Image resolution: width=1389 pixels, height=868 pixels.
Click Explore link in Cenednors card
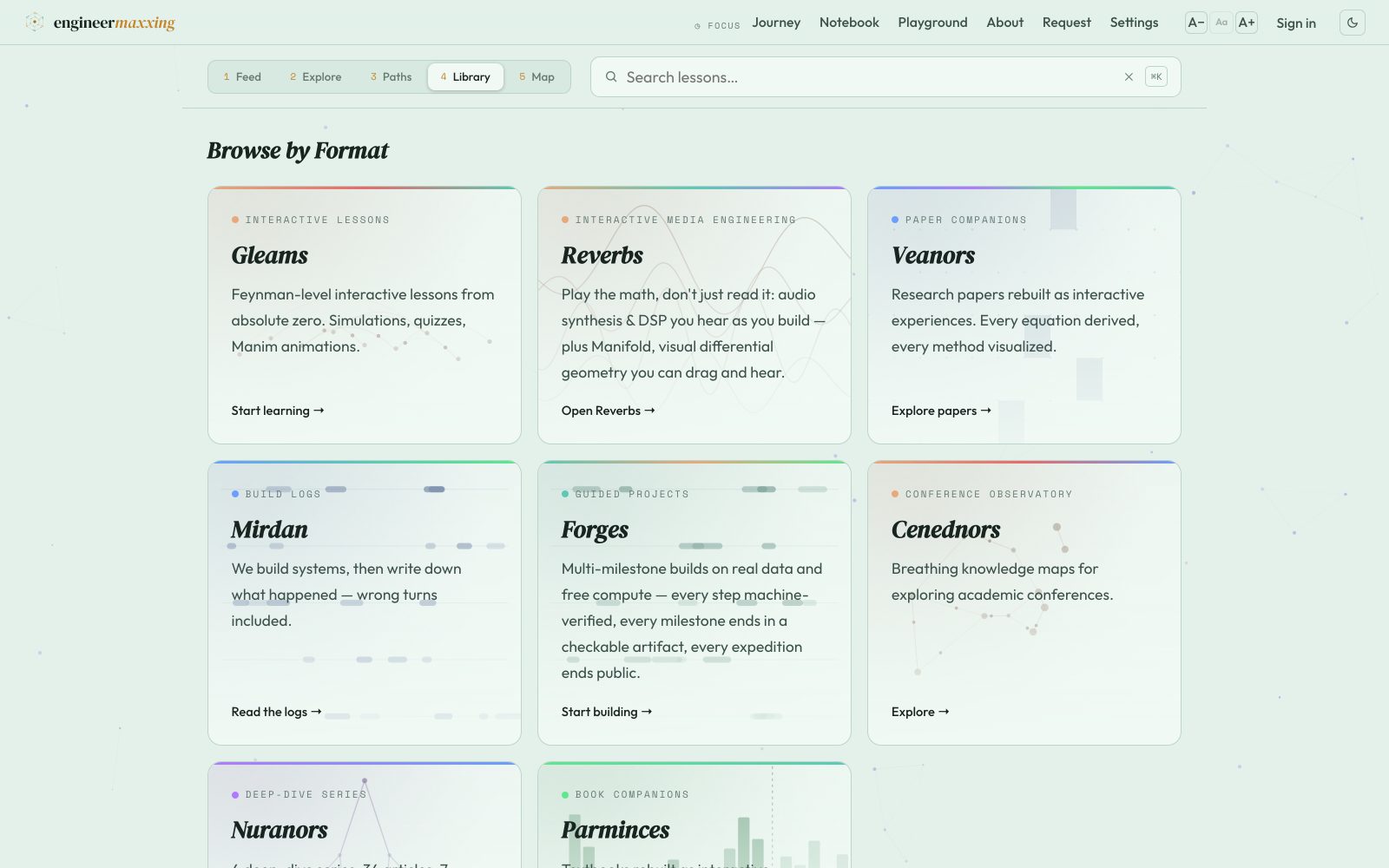point(920,712)
